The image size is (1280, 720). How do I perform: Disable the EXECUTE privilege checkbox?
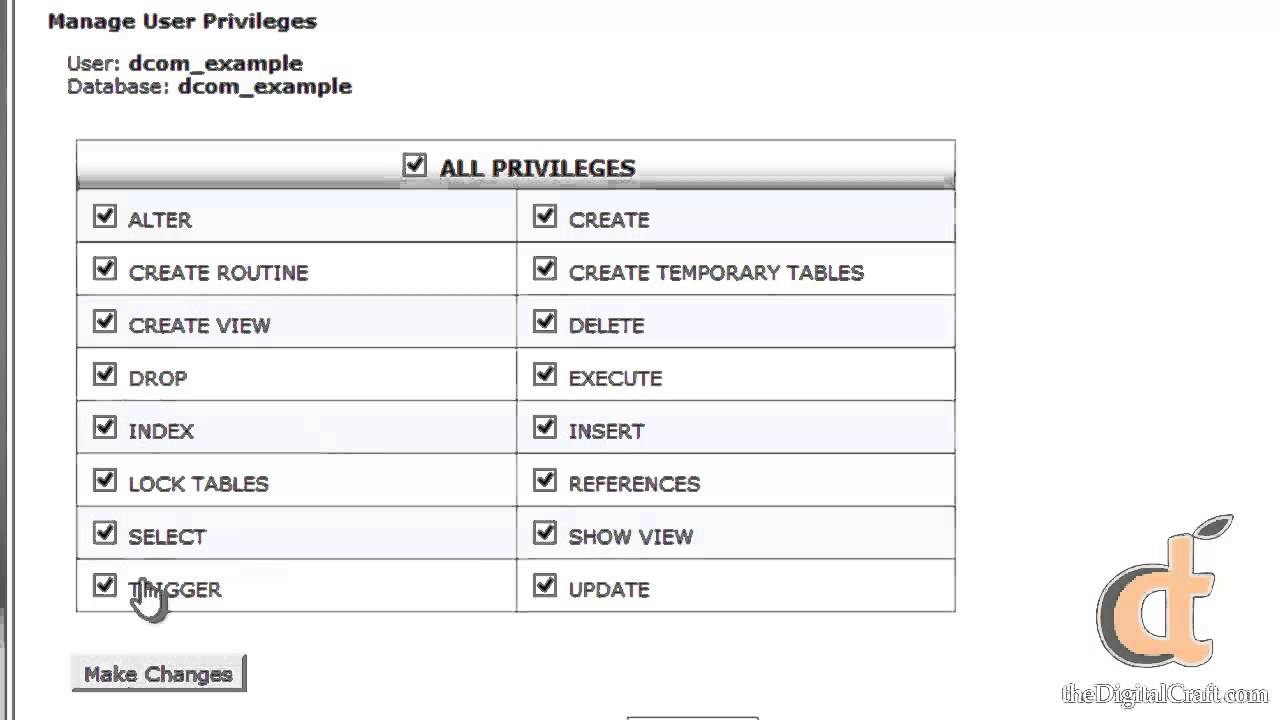(545, 375)
